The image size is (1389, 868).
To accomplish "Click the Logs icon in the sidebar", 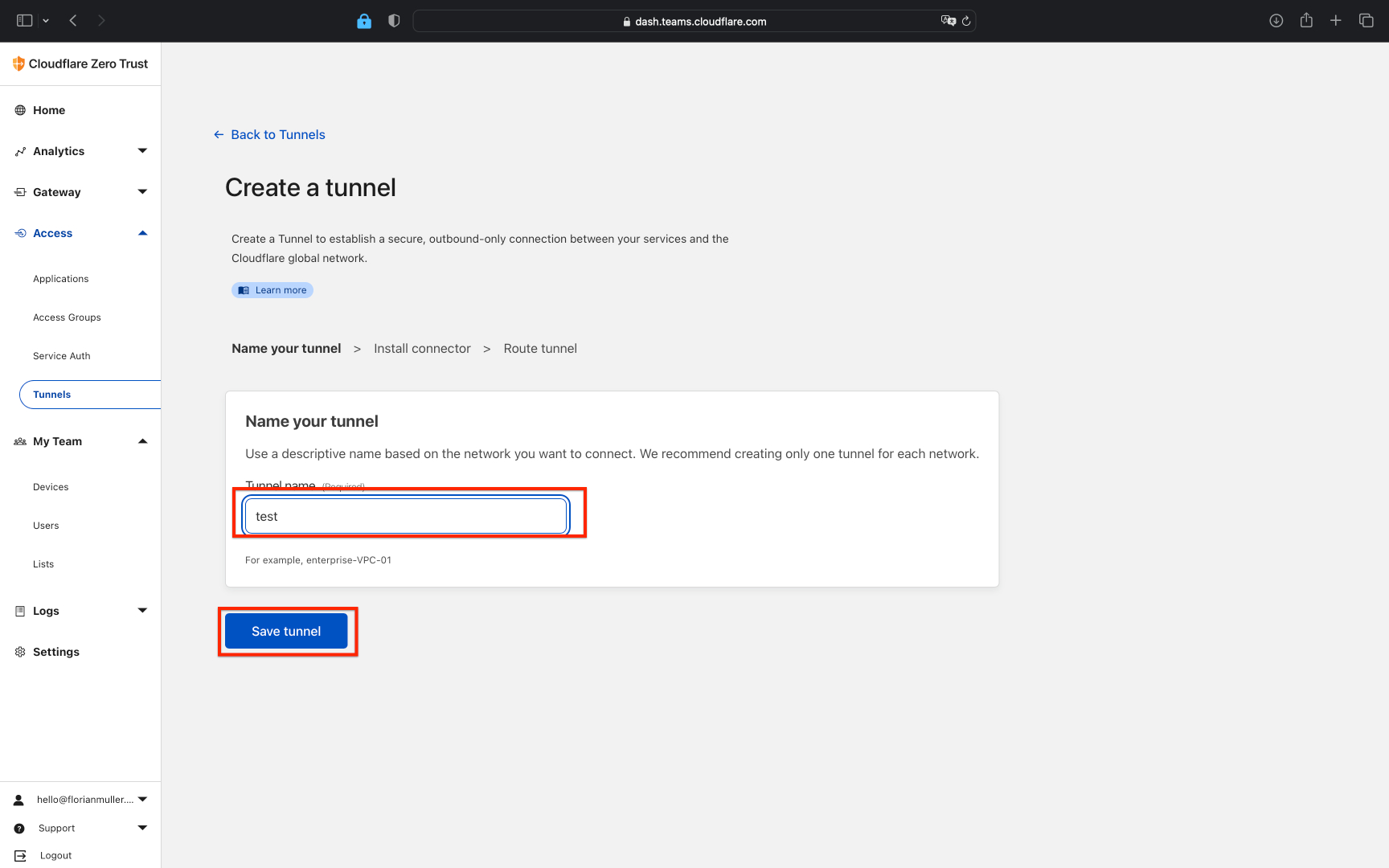I will click(x=20, y=611).
